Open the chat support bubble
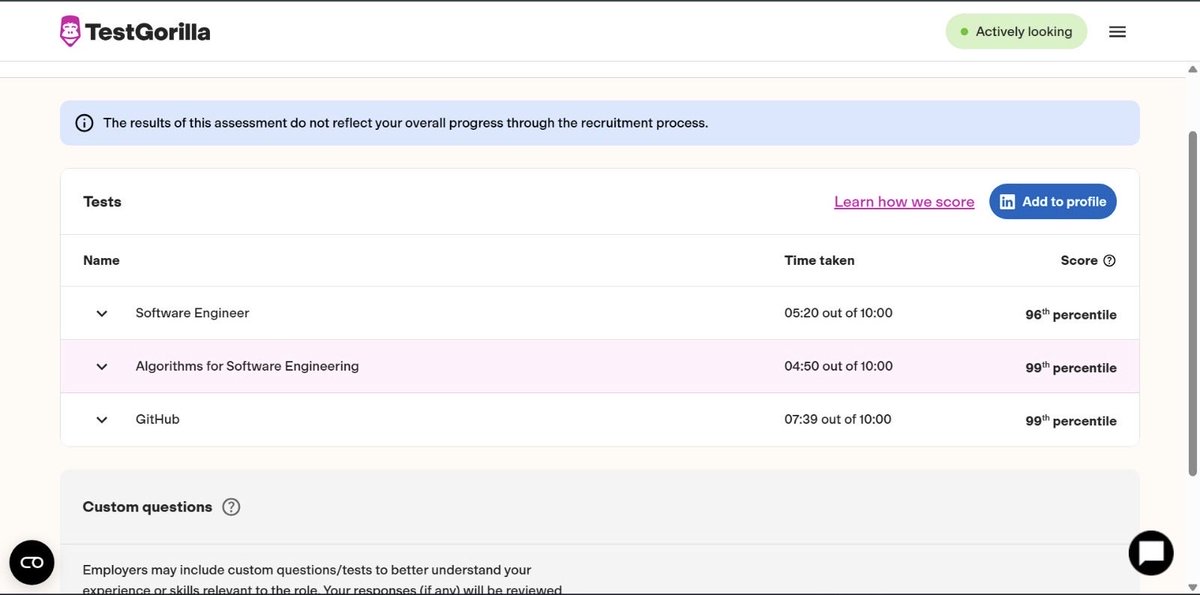1200x595 pixels. (1150, 553)
